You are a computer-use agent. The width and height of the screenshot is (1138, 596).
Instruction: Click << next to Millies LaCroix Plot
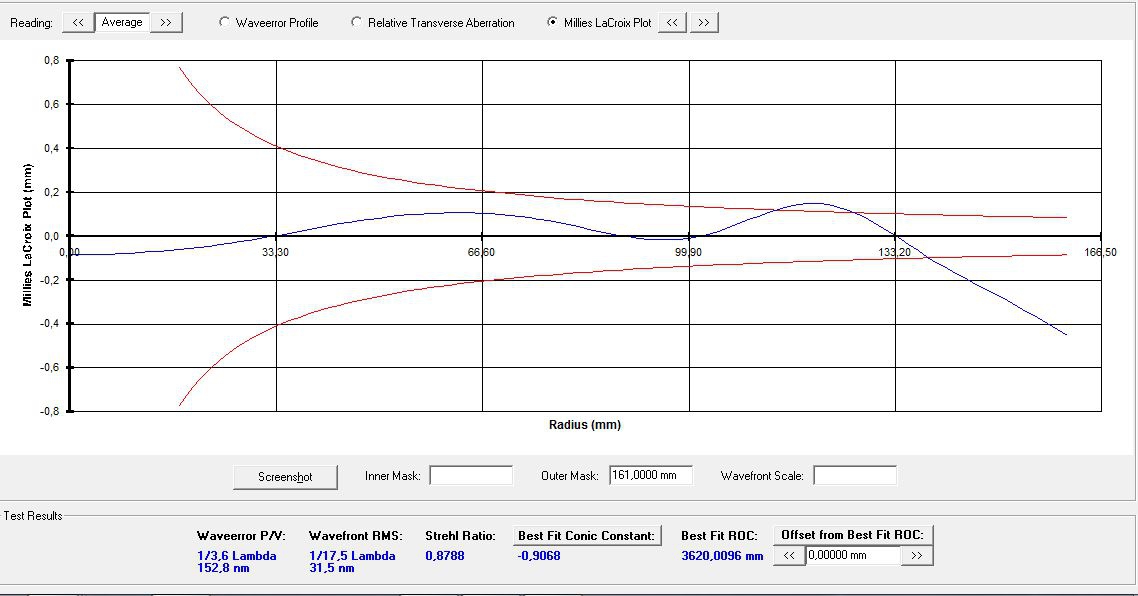click(x=672, y=23)
